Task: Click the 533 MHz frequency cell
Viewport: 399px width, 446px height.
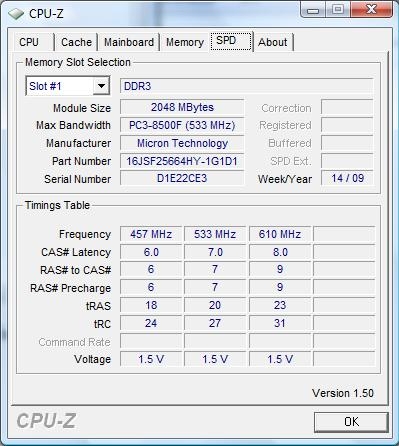Action: tap(215, 234)
